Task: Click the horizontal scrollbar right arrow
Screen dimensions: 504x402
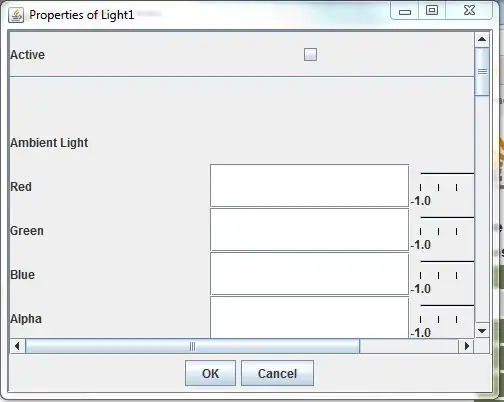Action: [467, 346]
